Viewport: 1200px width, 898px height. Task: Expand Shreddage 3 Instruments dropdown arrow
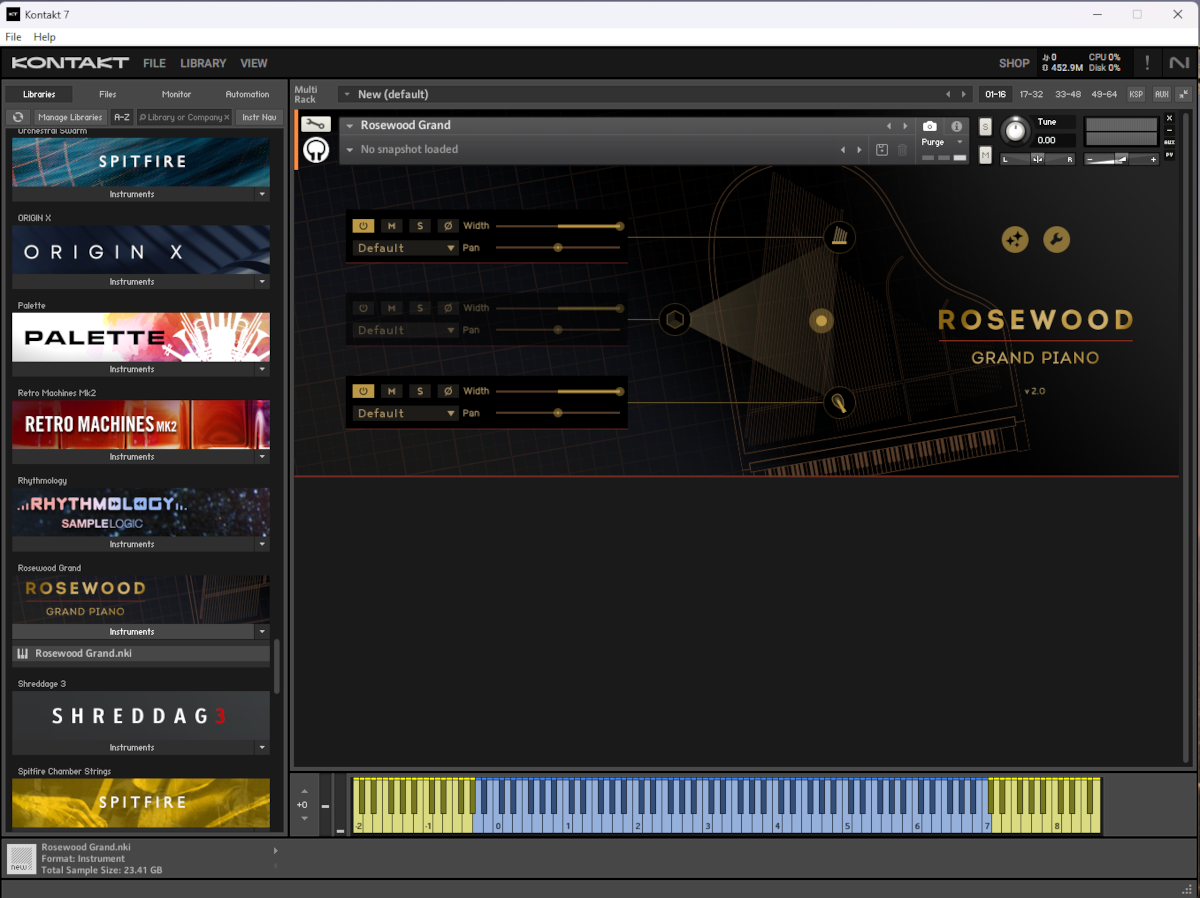(x=262, y=748)
